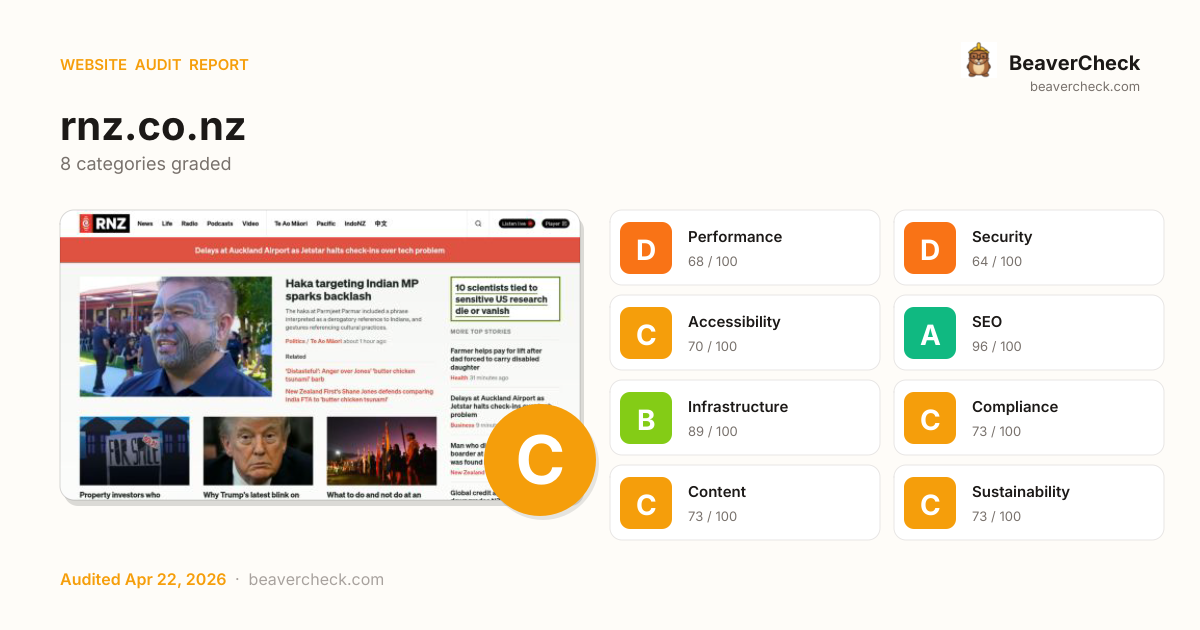The image size is (1200, 630).
Task: Click the Performance grade D badge
Action: (646, 248)
